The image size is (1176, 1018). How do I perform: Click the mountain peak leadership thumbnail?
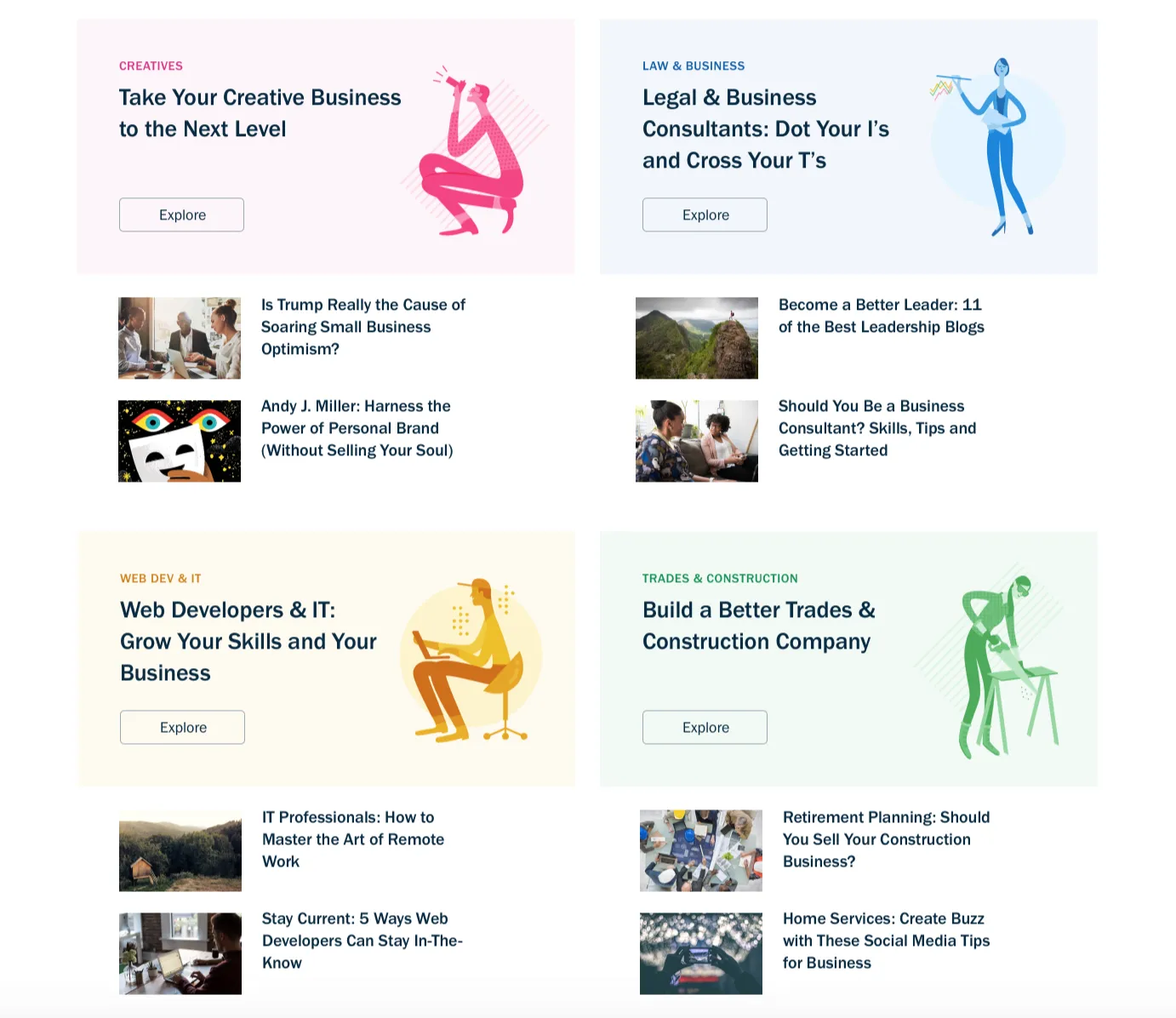click(x=697, y=338)
